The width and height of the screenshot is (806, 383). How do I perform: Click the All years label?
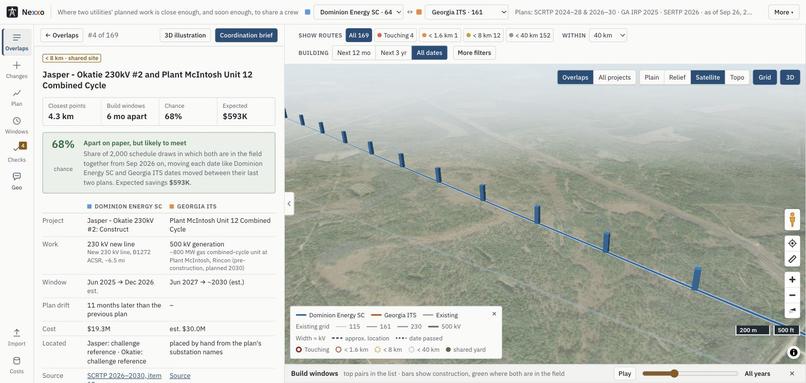757,374
